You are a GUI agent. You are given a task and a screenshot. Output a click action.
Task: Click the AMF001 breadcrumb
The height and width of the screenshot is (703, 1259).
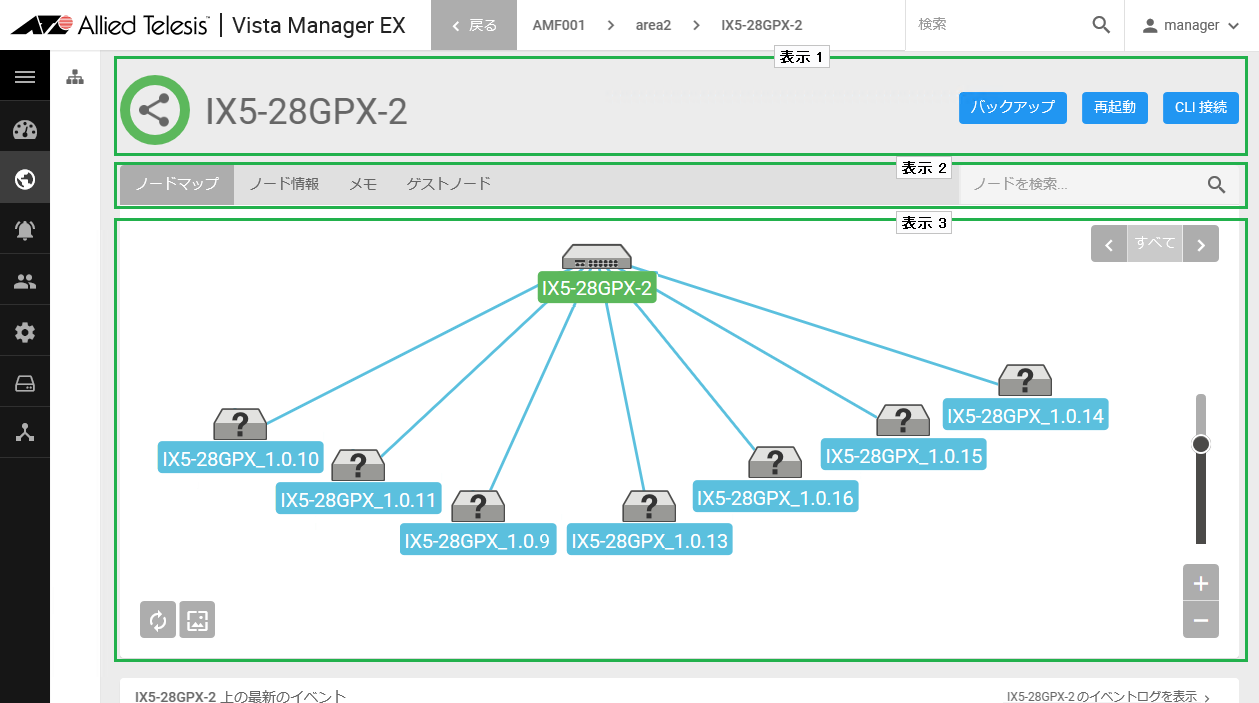point(559,25)
